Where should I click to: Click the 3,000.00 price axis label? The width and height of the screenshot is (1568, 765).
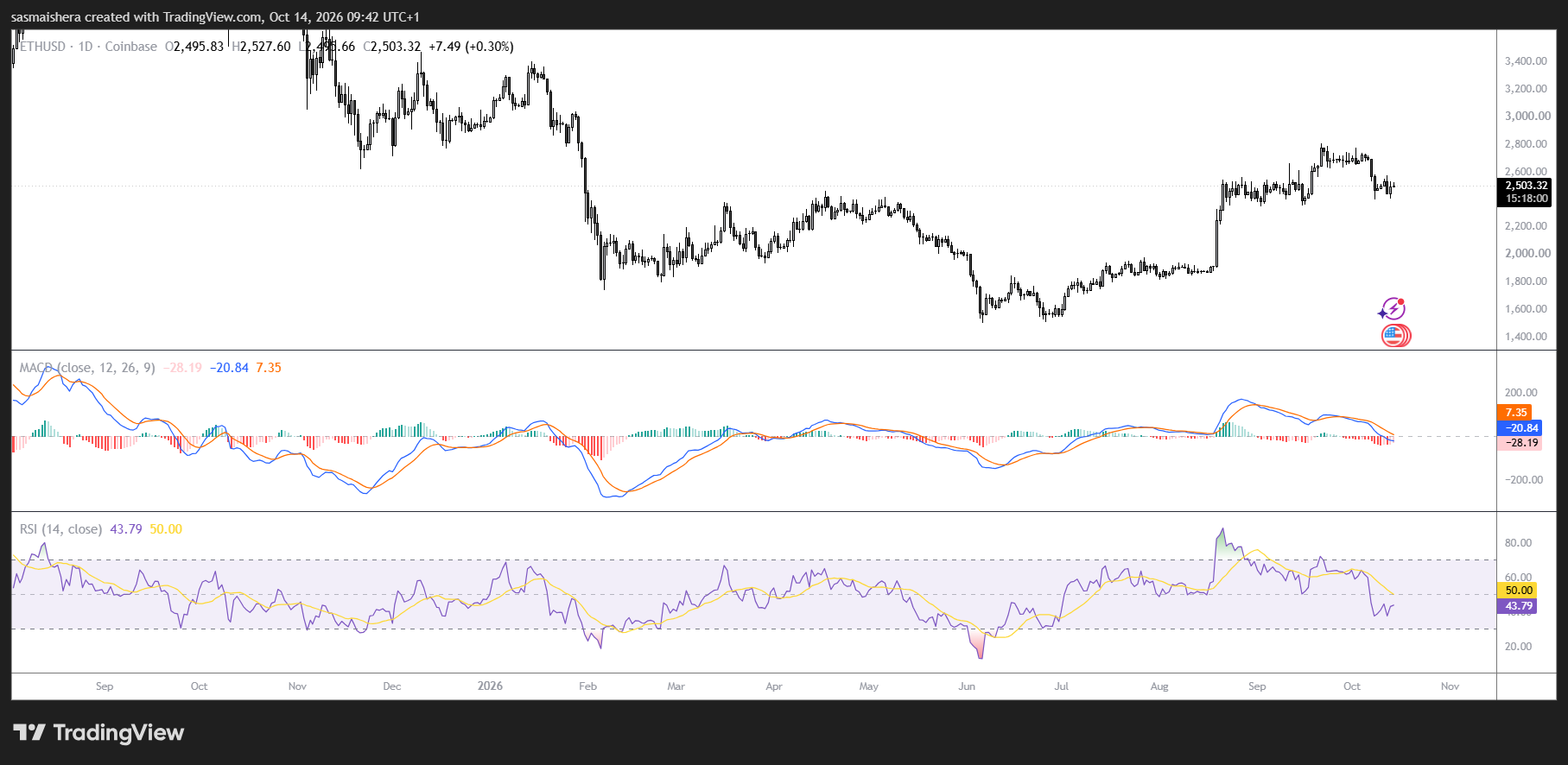pos(1527,117)
